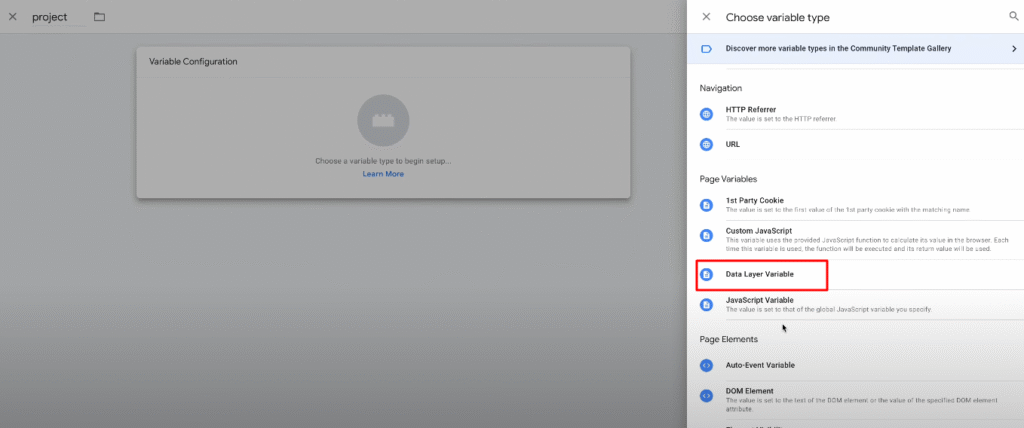Click the Data Layer Variable icon
This screenshot has height=428, width=1024.
click(x=706, y=274)
